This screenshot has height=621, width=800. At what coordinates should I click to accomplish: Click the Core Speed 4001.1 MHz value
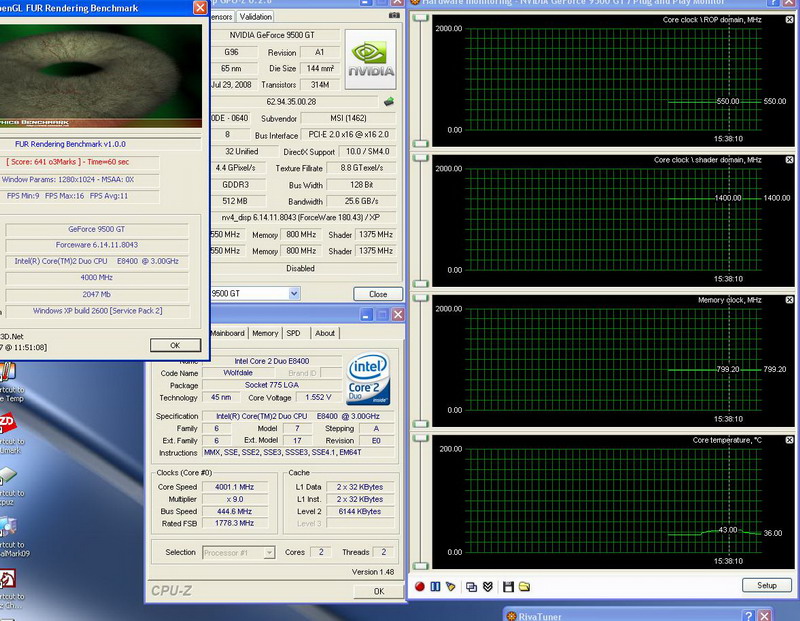[235, 487]
